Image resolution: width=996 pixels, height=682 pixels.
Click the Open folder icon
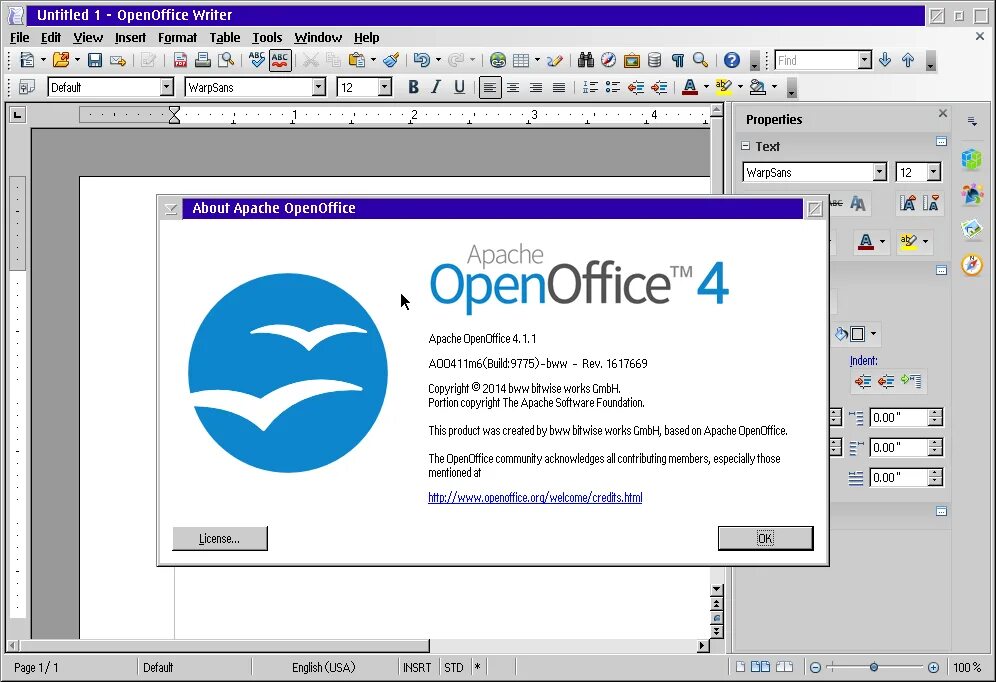coord(61,60)
